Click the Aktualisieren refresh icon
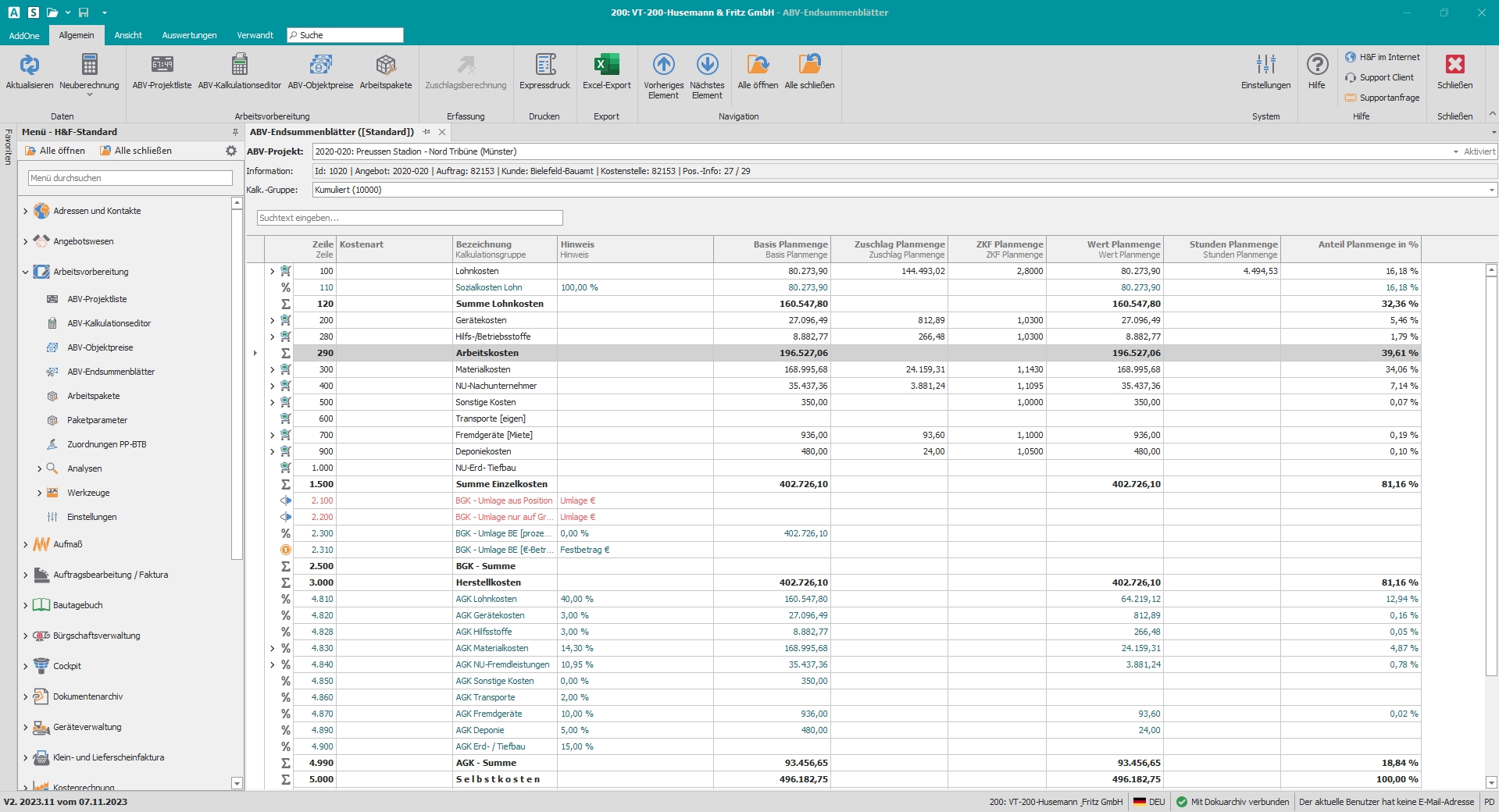Image resolution: width=1499 pixels, height=812 pixels. click(x=29, y=66)
